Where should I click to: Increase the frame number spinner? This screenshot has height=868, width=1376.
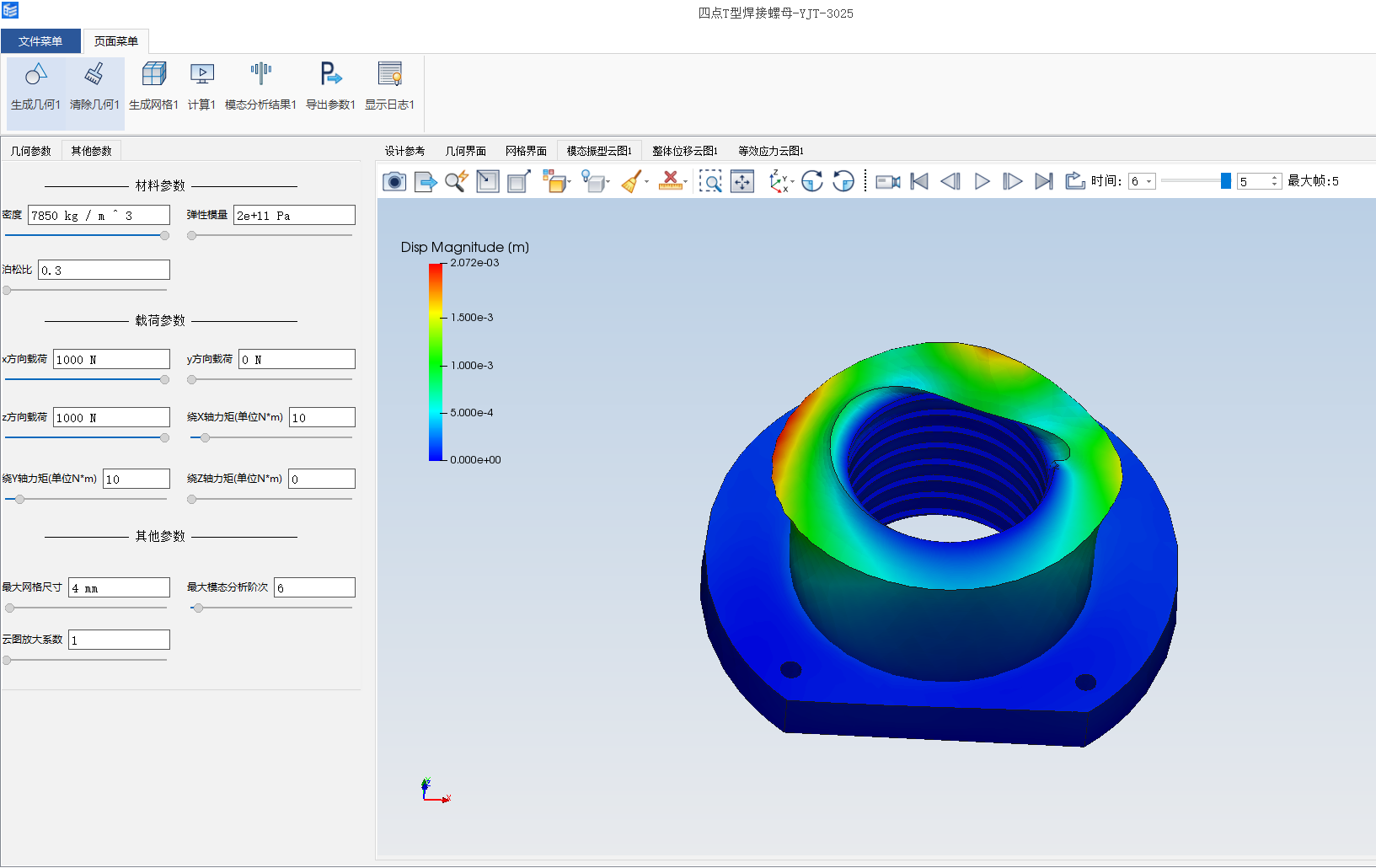tap(1275, 177)
